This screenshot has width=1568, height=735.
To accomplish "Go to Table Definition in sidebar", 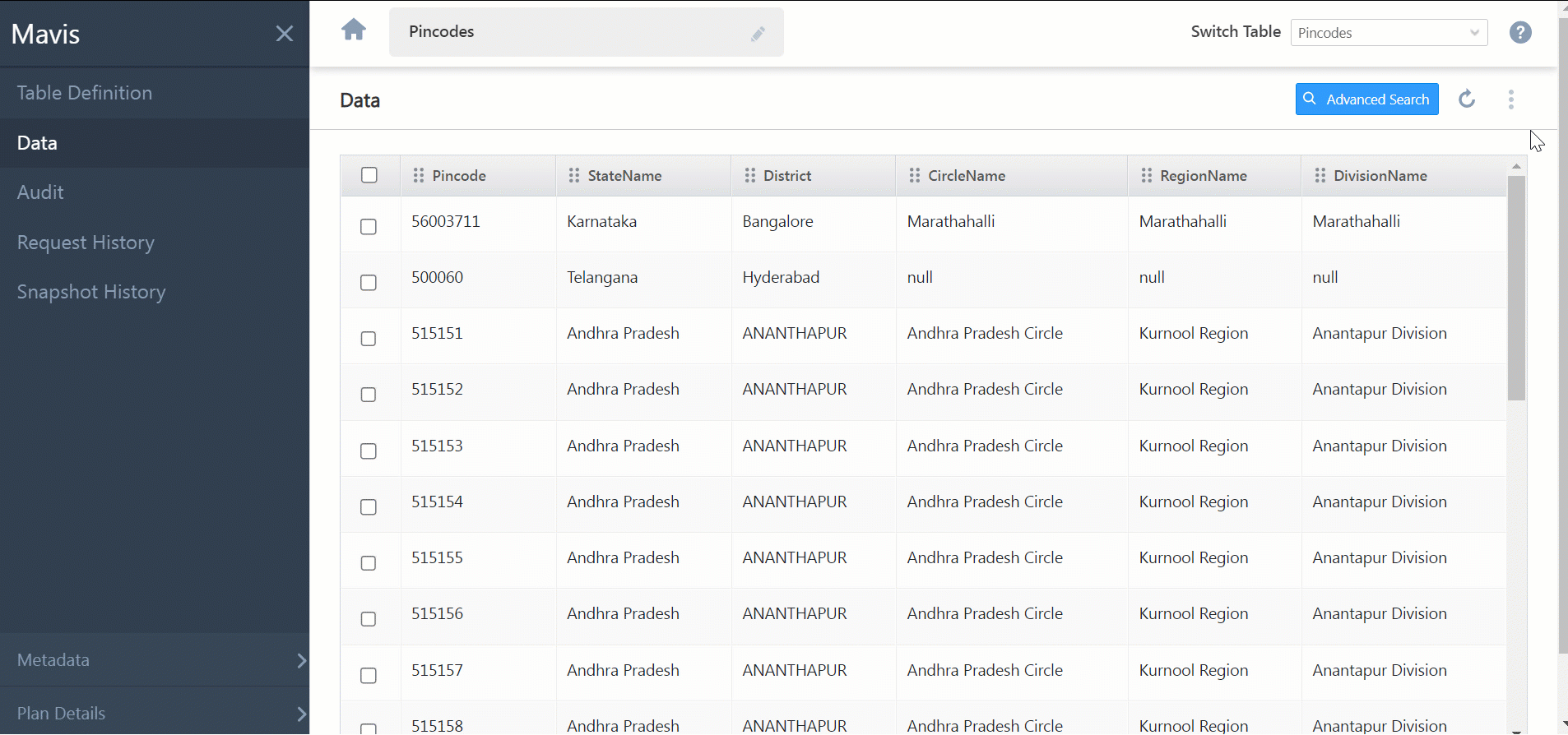I will click(x=85, y=93).
